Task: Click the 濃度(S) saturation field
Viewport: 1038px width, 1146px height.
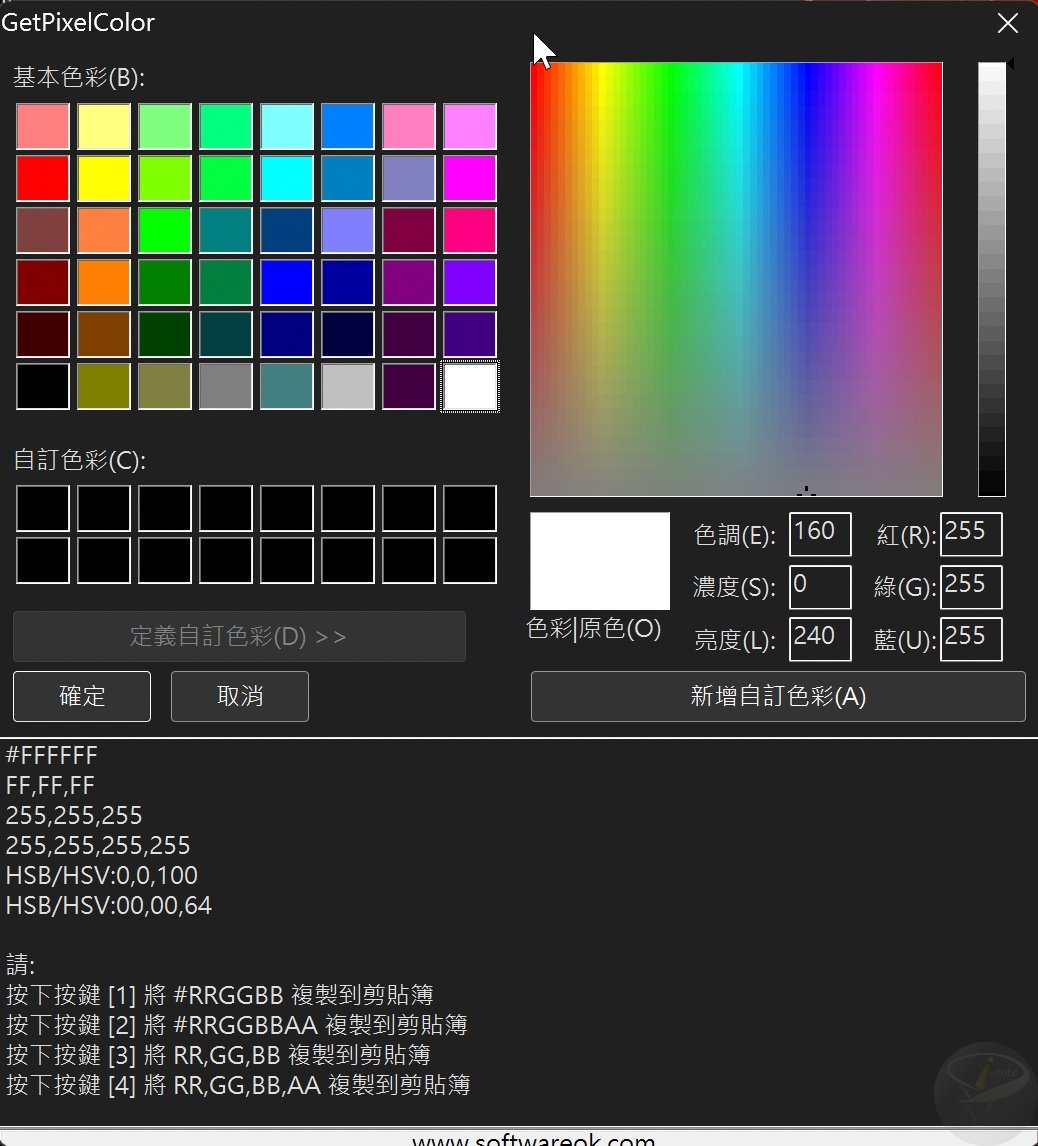Action: 819,587
